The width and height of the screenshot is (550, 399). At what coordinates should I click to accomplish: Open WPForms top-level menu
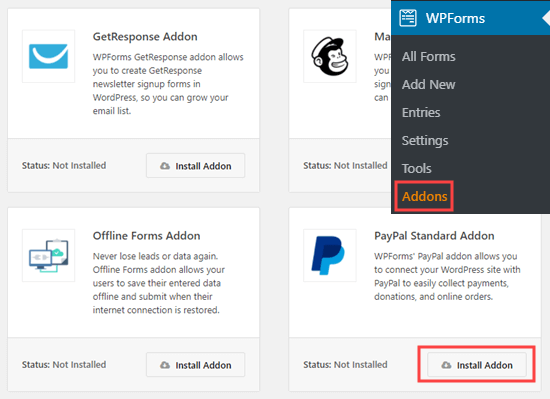[x=470, y=18]
